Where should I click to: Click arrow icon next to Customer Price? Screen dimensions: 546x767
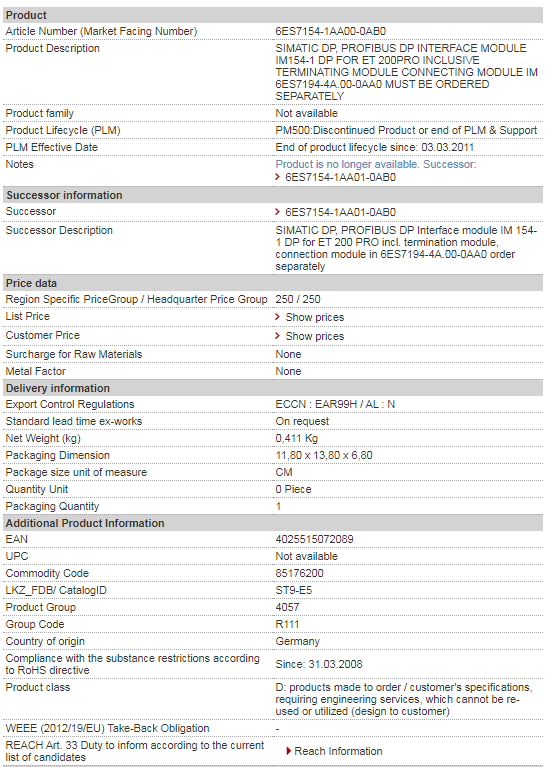point(277,336)
